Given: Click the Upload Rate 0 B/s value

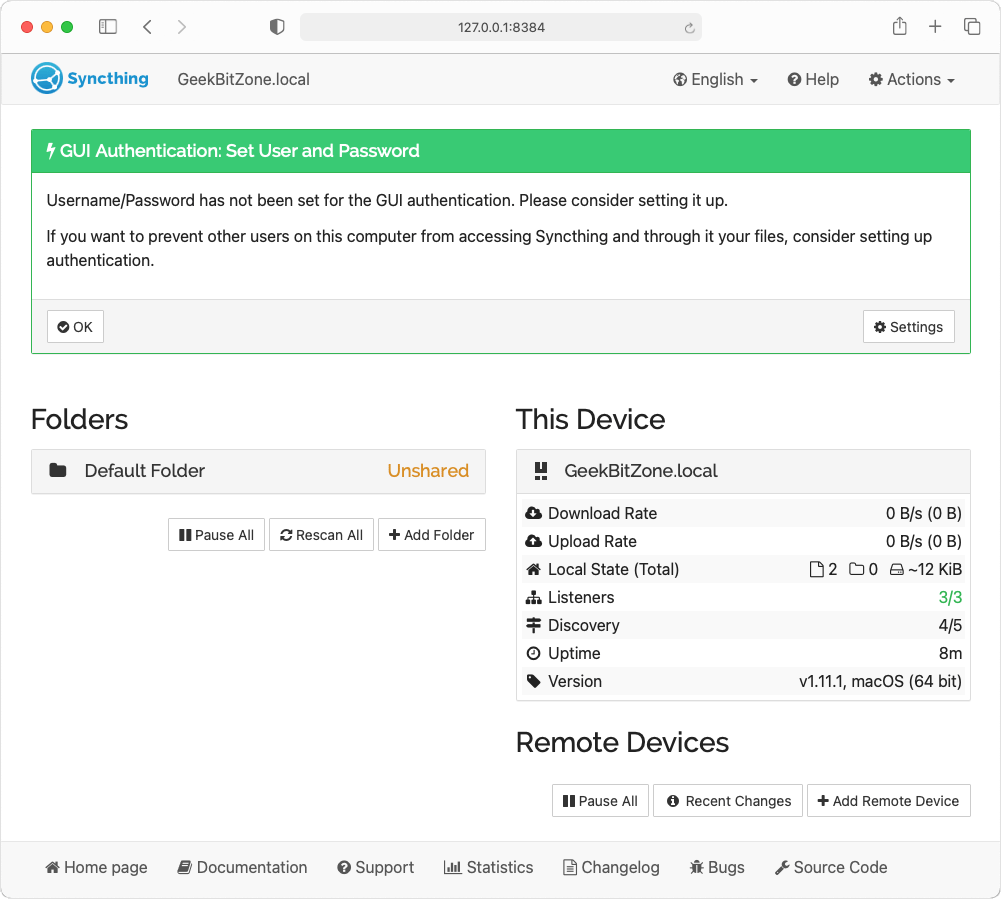Looking at the screenshot, I should [x=923, y=541].
